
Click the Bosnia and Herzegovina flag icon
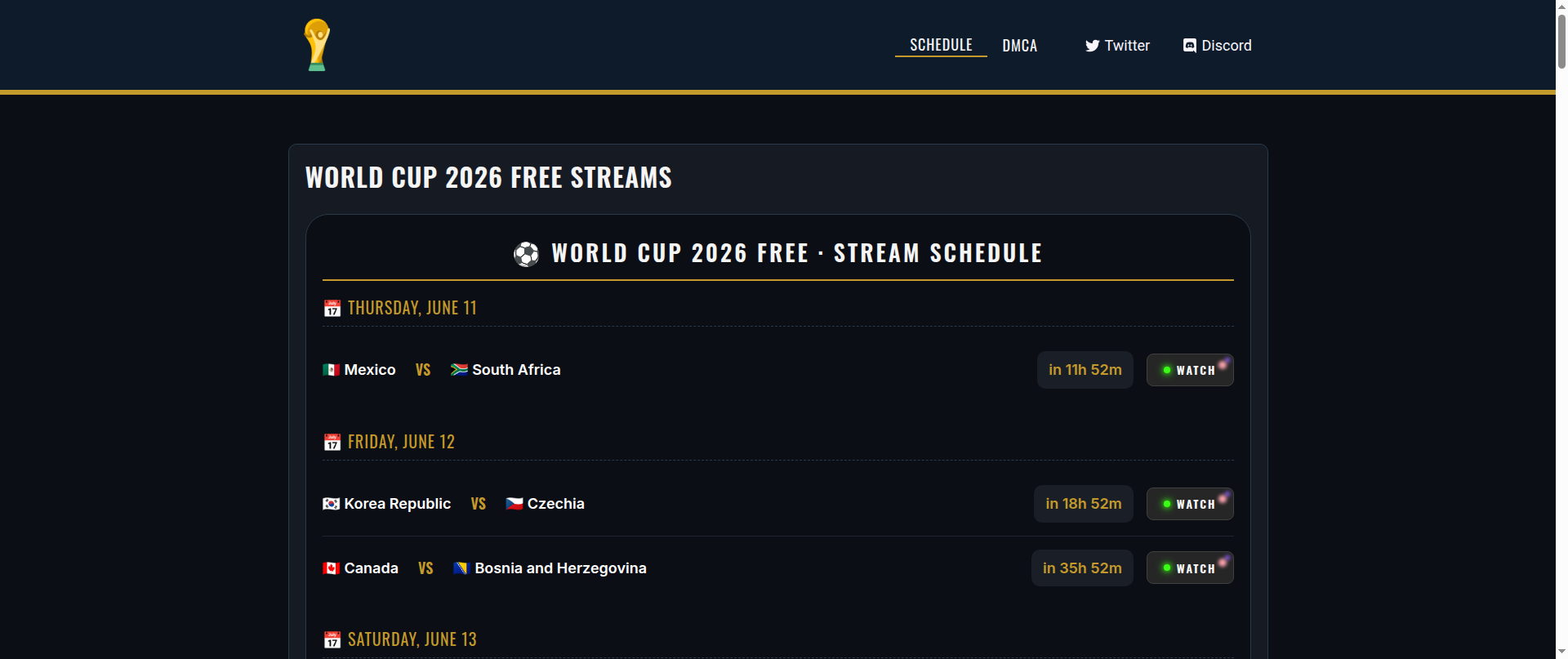tap(461, 568)
